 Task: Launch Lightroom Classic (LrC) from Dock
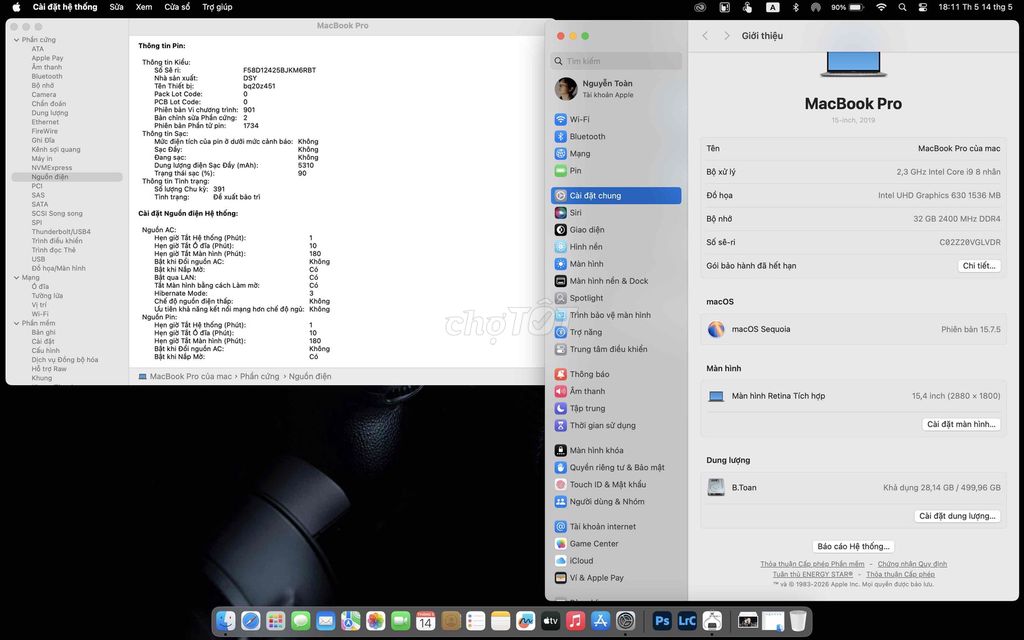(686, 620)
